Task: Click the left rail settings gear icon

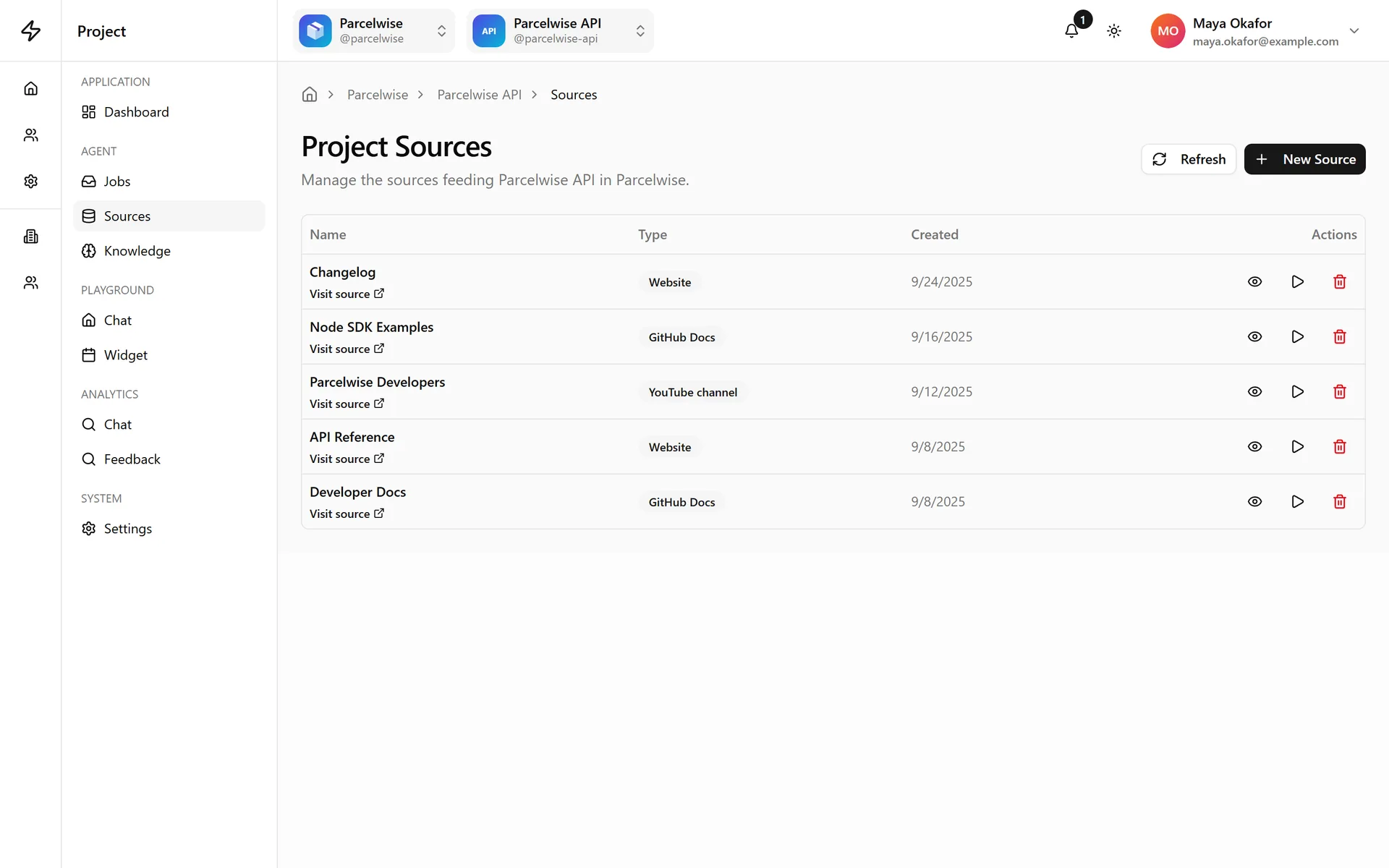Action: point(30,181)
